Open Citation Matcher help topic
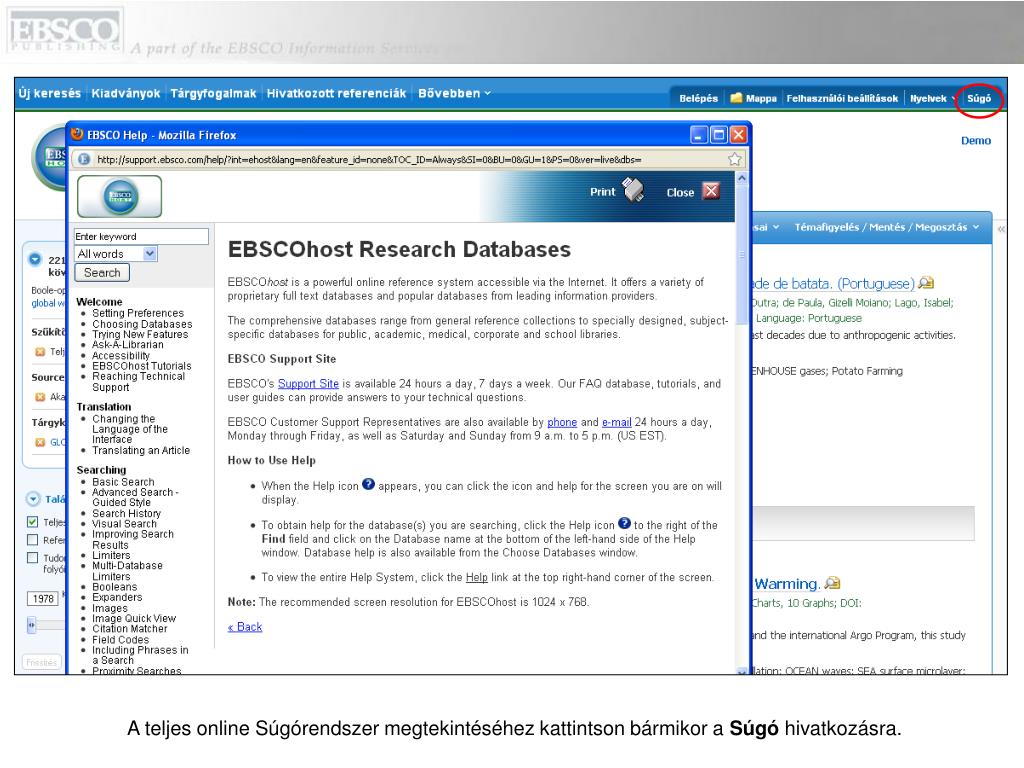The width and height of the screenshot is (1024, 768). pos(129,629)
